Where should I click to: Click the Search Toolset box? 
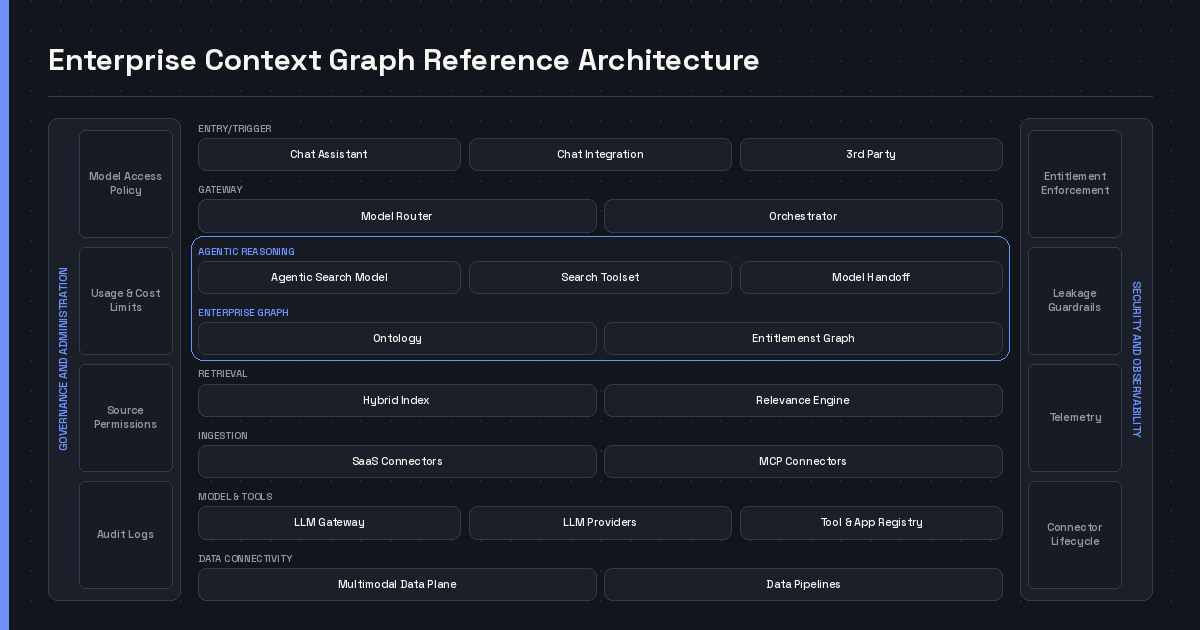click(600, 277)
